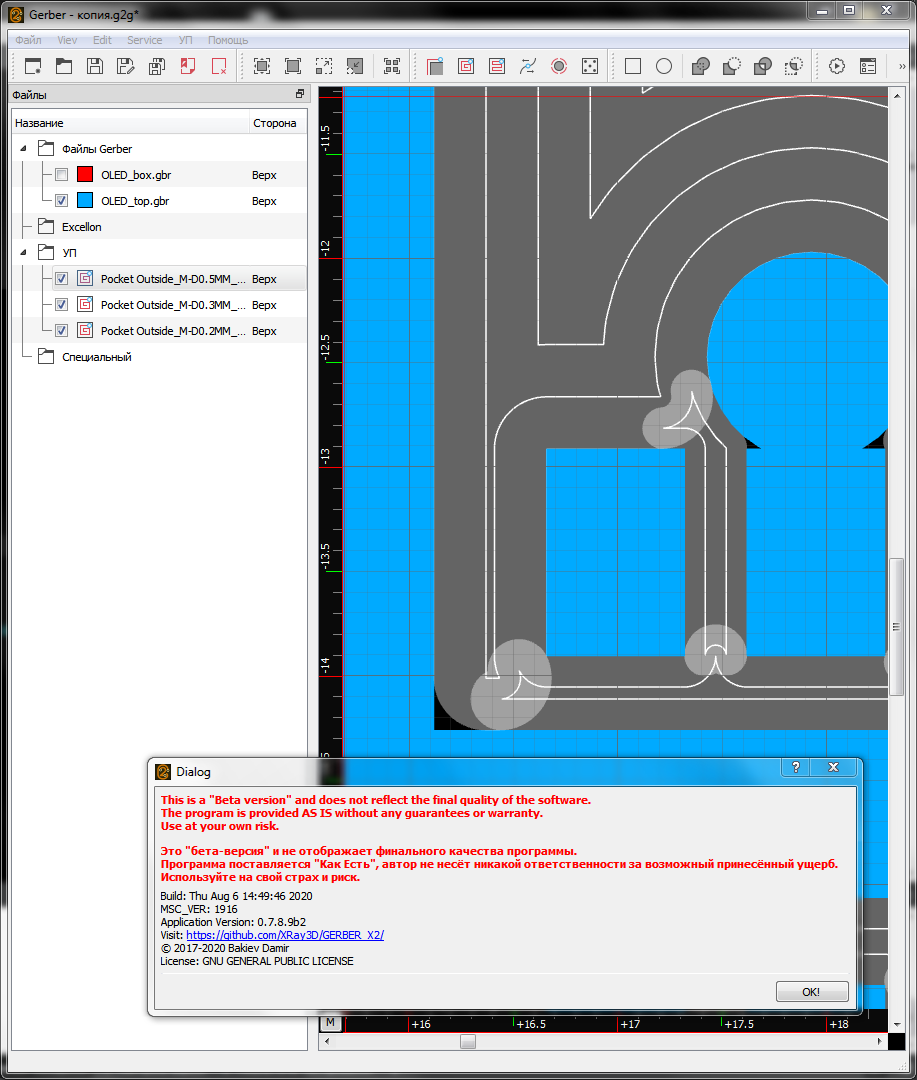Viewport: 917px width, 1080px height.
Task: Open the УП menu in menu bar
Action: tap(185, 40)
